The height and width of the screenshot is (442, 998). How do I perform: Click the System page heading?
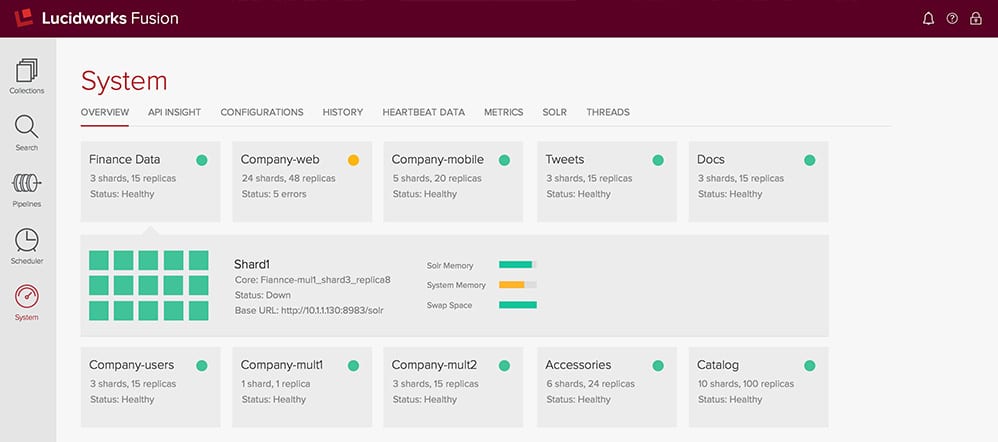pos(124,82)
